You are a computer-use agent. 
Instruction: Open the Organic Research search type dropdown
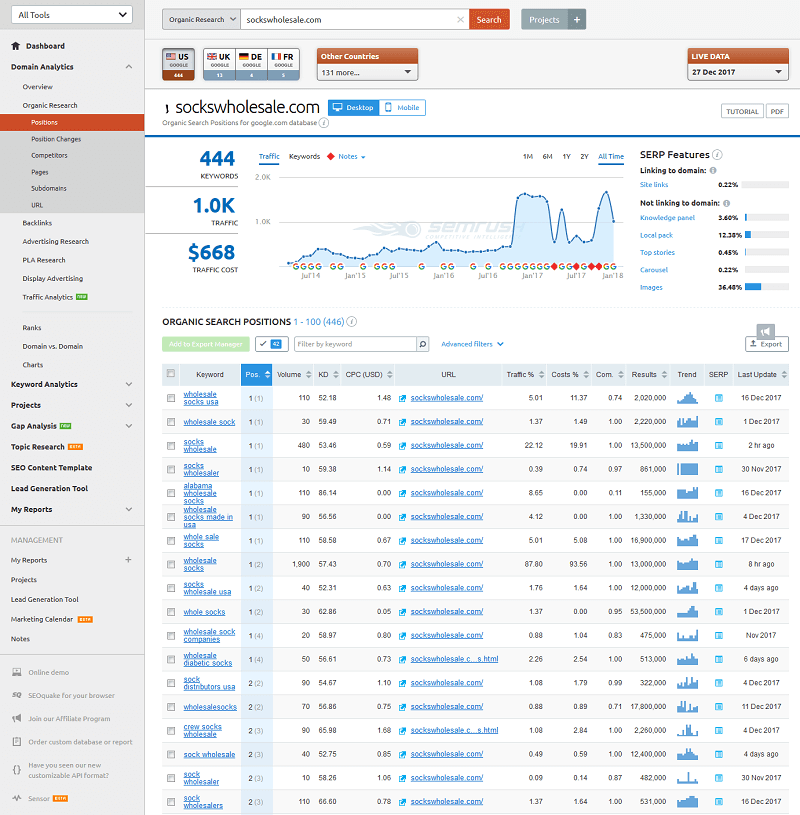202,20
